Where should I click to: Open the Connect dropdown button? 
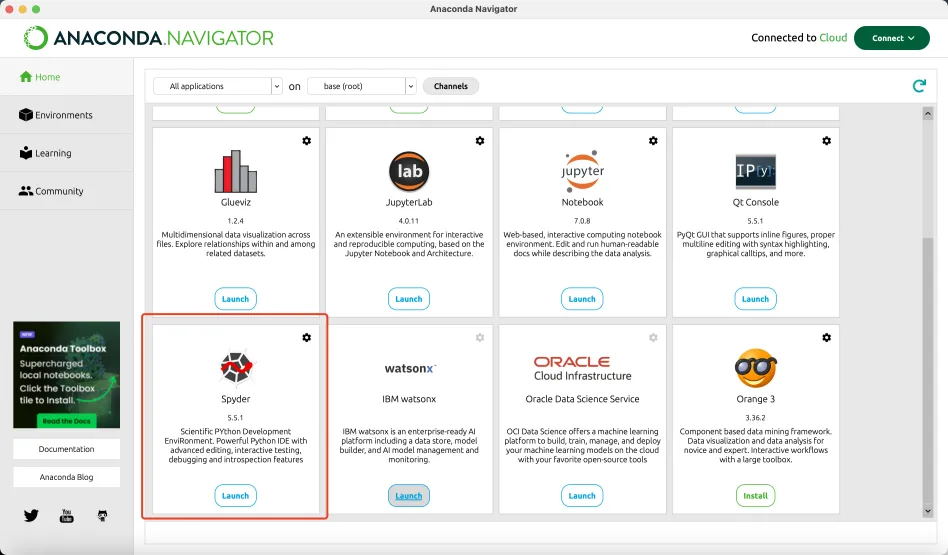coord(892,37)
